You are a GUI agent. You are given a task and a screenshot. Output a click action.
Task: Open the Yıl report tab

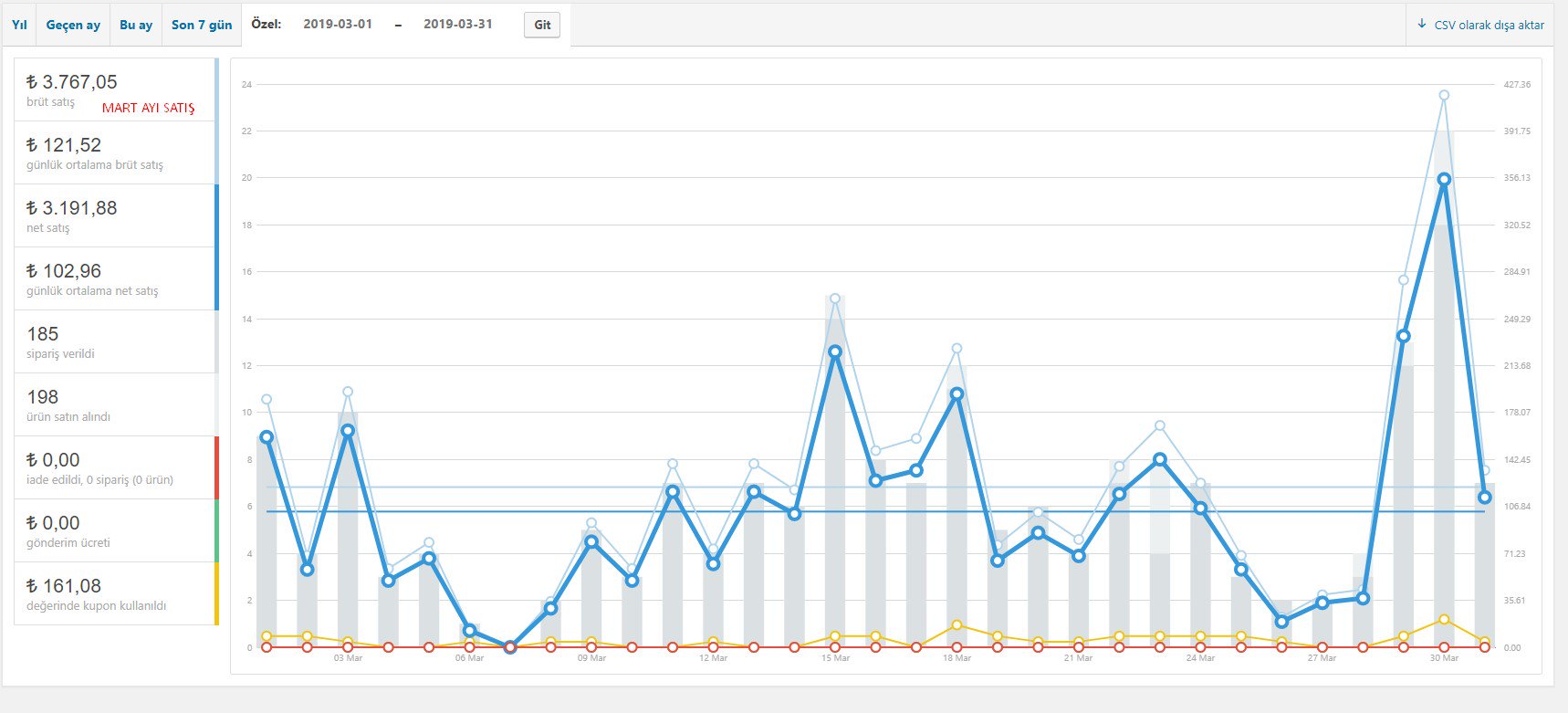coord(19,25)
